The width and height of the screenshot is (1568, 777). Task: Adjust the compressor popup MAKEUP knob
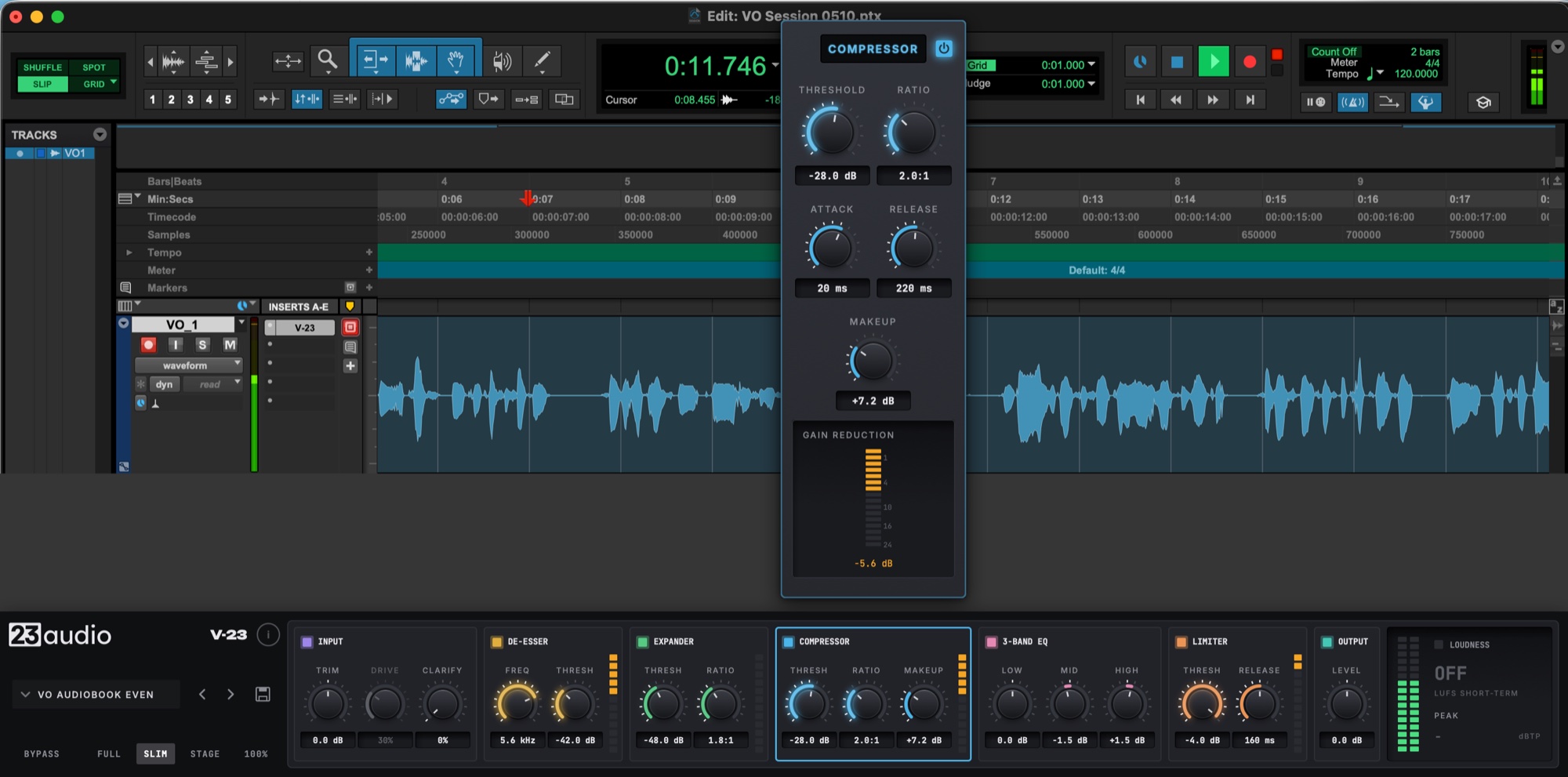click(x=872, y=361)
